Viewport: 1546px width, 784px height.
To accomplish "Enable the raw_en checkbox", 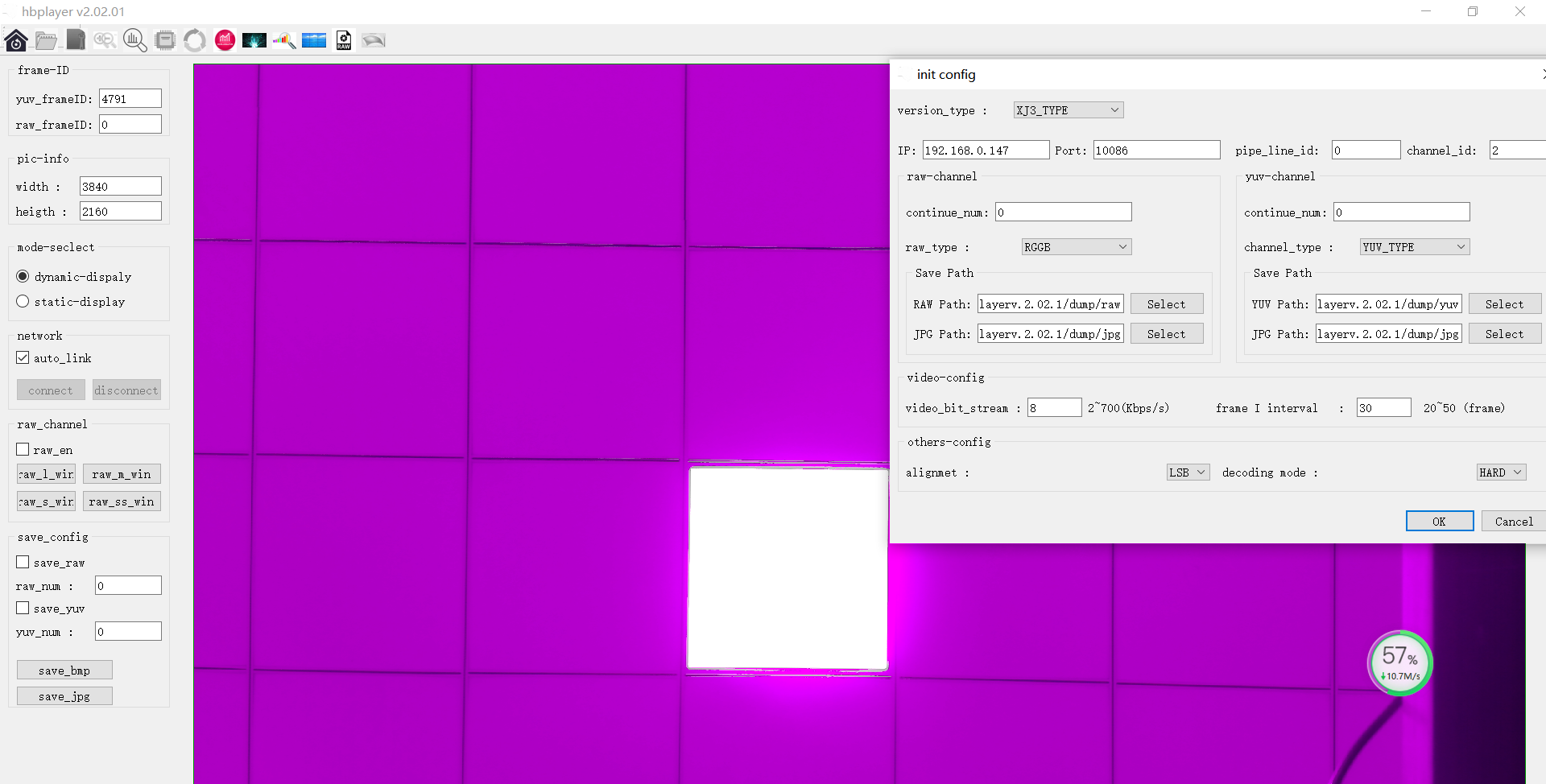I will [x=23, y=450].
